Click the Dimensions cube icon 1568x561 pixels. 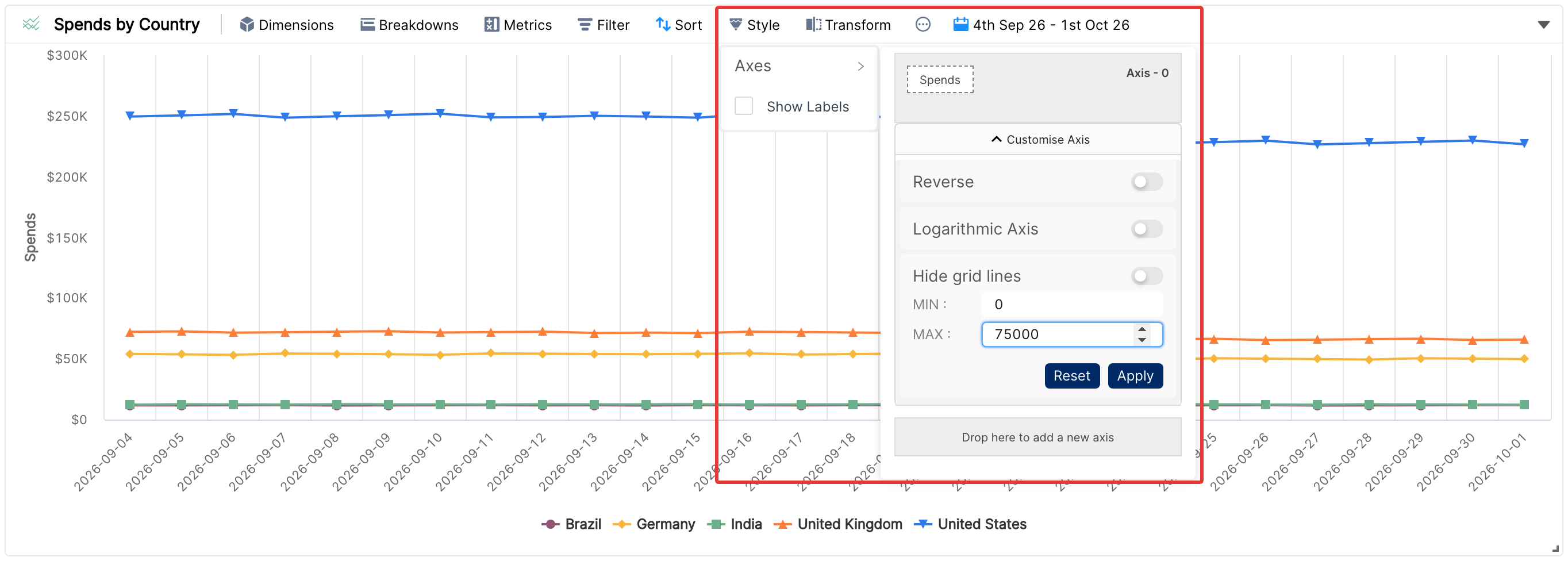tap(247, 24)
